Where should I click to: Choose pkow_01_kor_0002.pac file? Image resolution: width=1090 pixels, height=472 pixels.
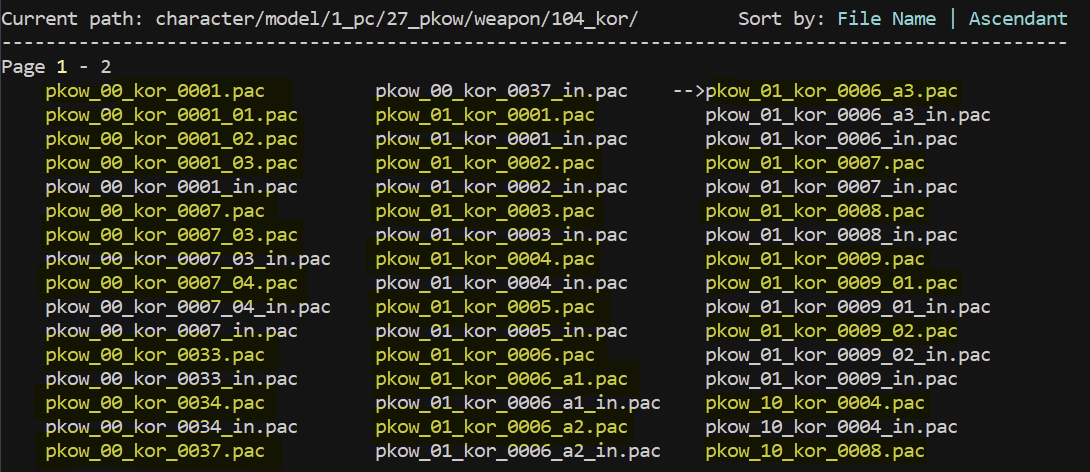485,163
